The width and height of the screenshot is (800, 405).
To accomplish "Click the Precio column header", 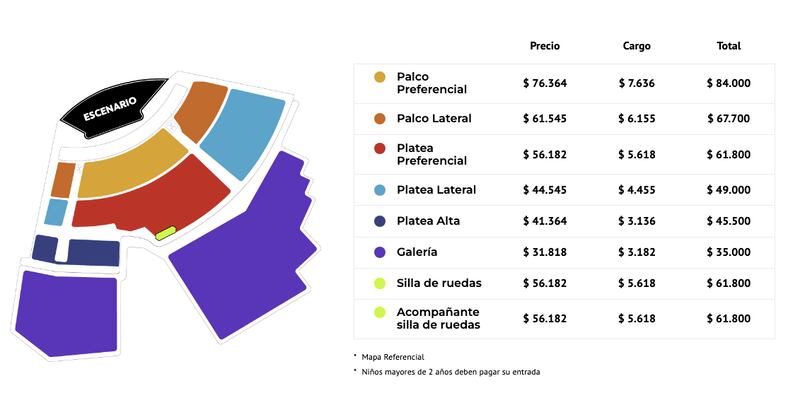I will coord(544,46).
